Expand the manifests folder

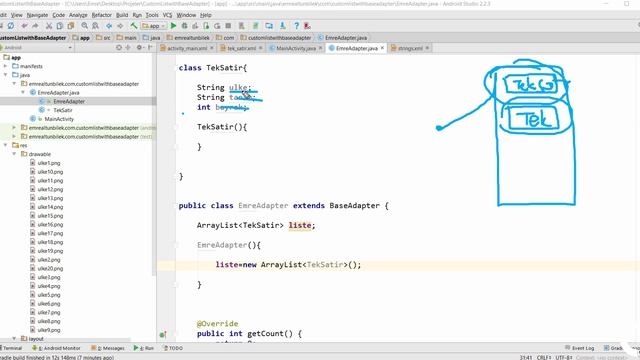pyautogui.click(x=6, y=66)
